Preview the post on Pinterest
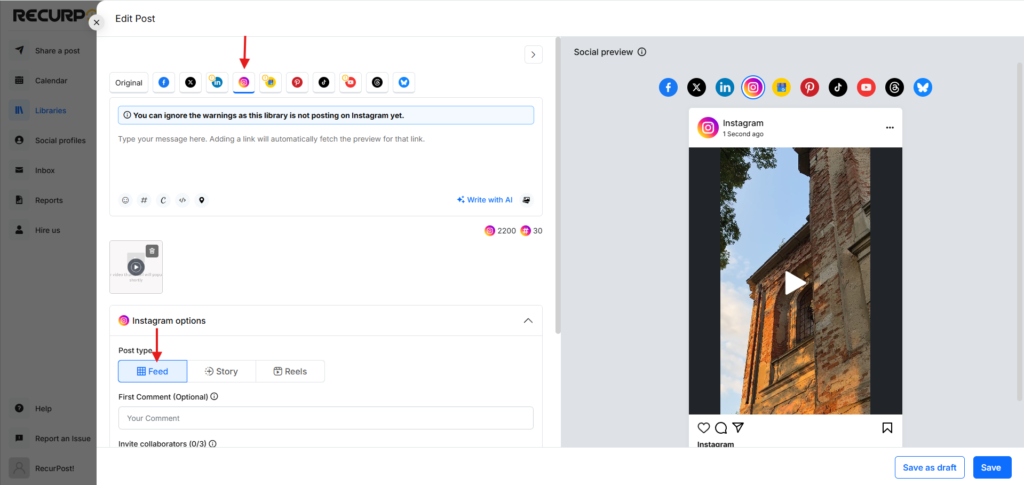 point(810,87)
